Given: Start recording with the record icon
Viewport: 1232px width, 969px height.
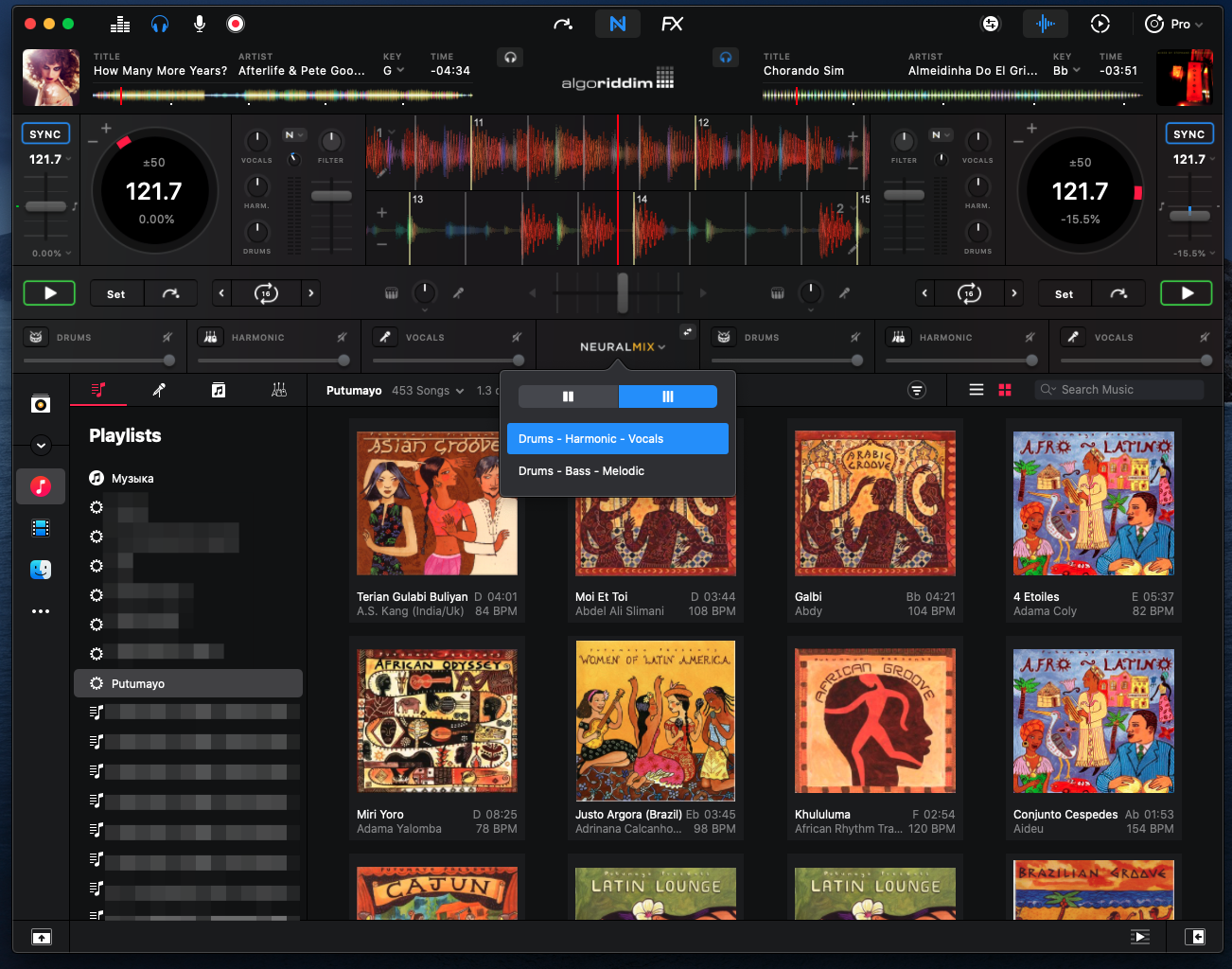Looking at the screenshot, I should (x=236, y=24).
